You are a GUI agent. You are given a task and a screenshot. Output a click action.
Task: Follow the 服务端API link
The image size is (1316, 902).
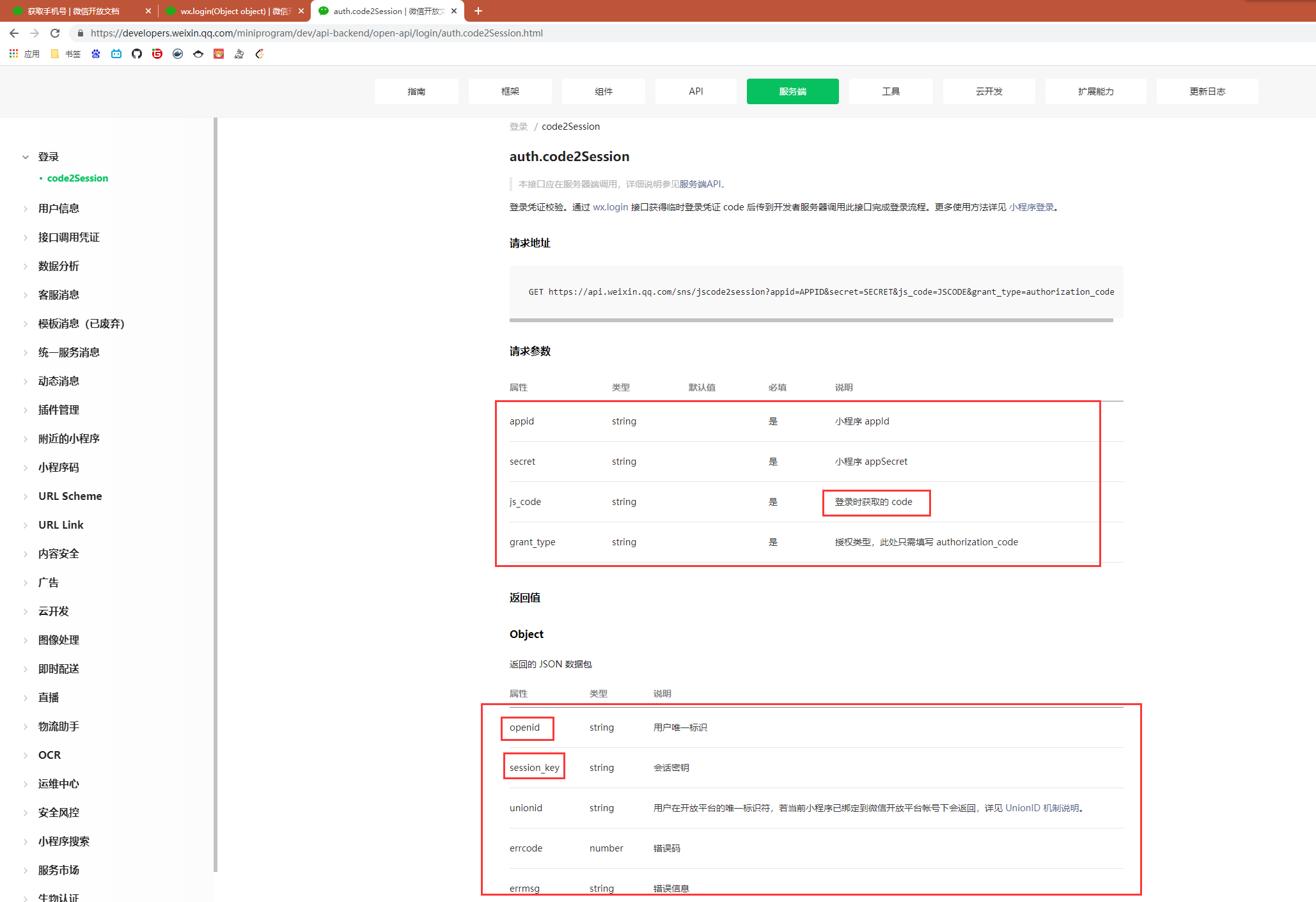click(x=700, y=184)
